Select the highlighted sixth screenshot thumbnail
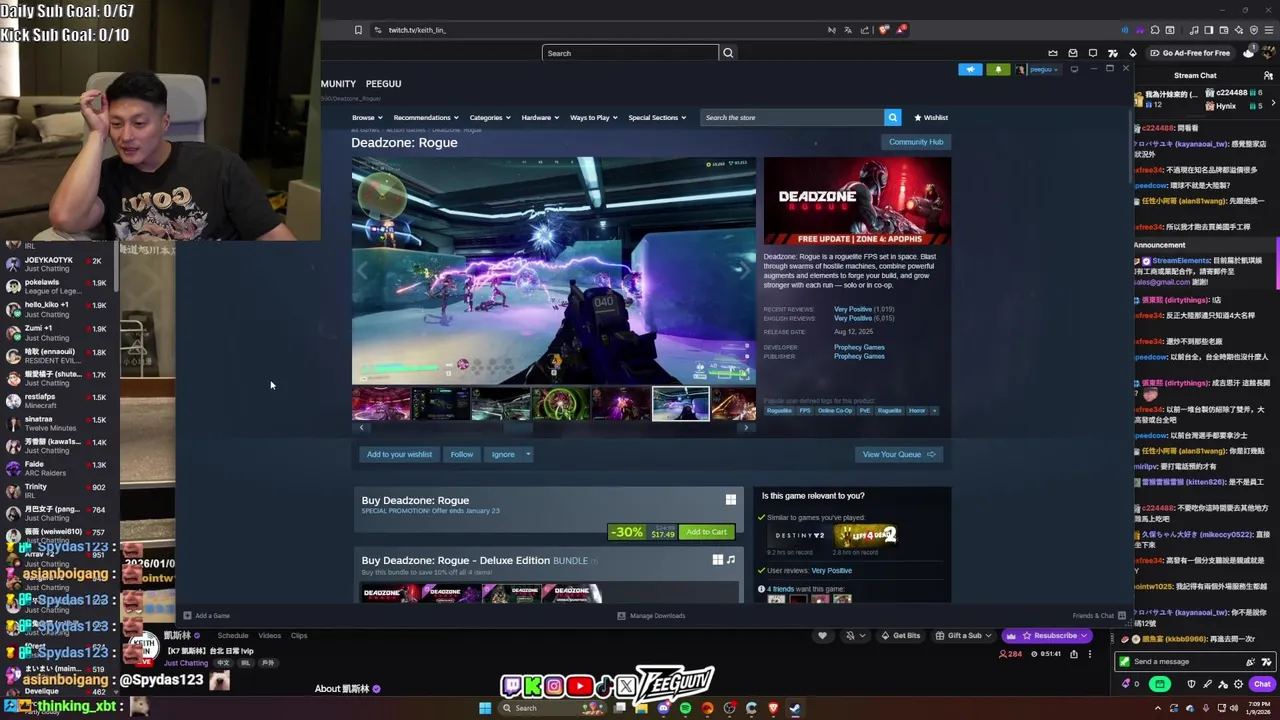Image resolution: width=1280 pixels, height=720 pixels. [681, 404]
